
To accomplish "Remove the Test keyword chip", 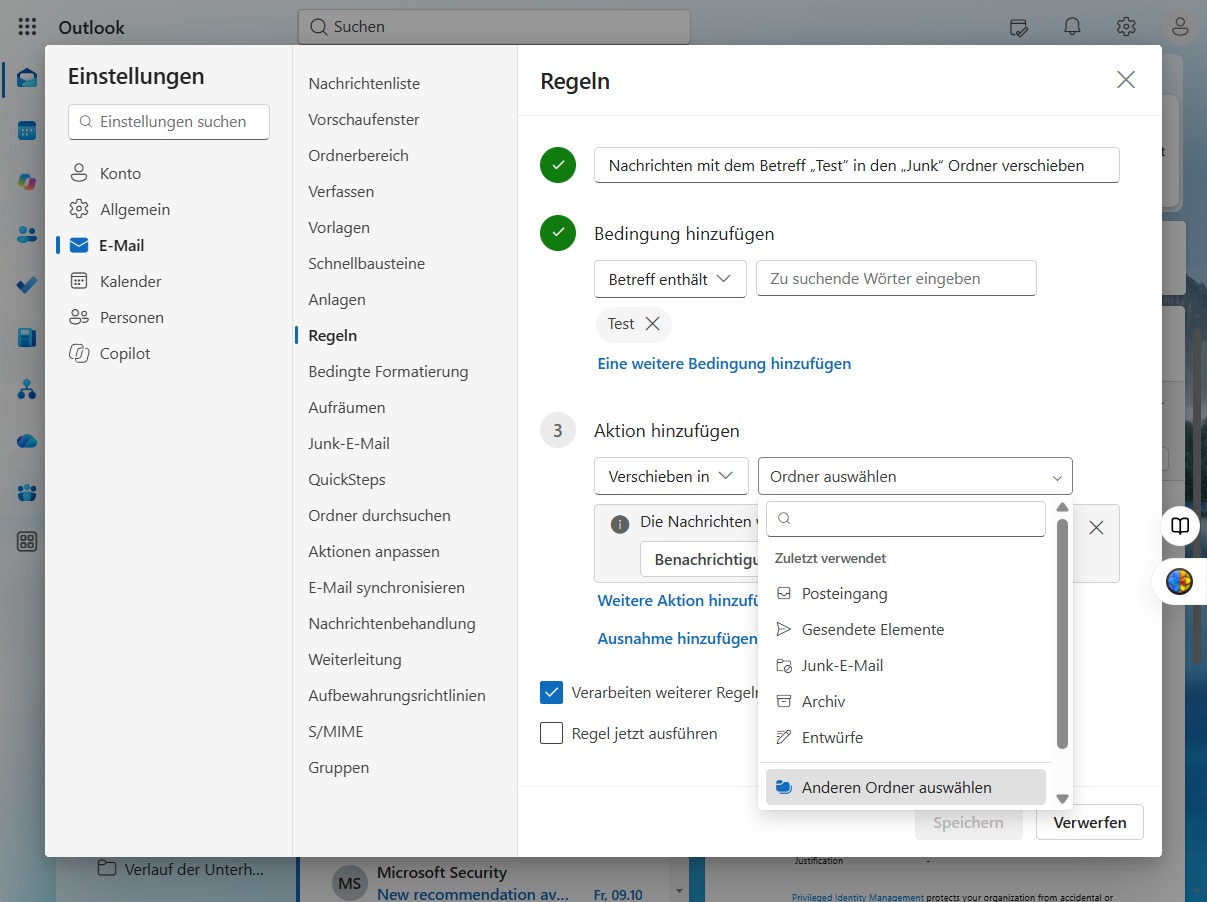I will tap(653, 324).
